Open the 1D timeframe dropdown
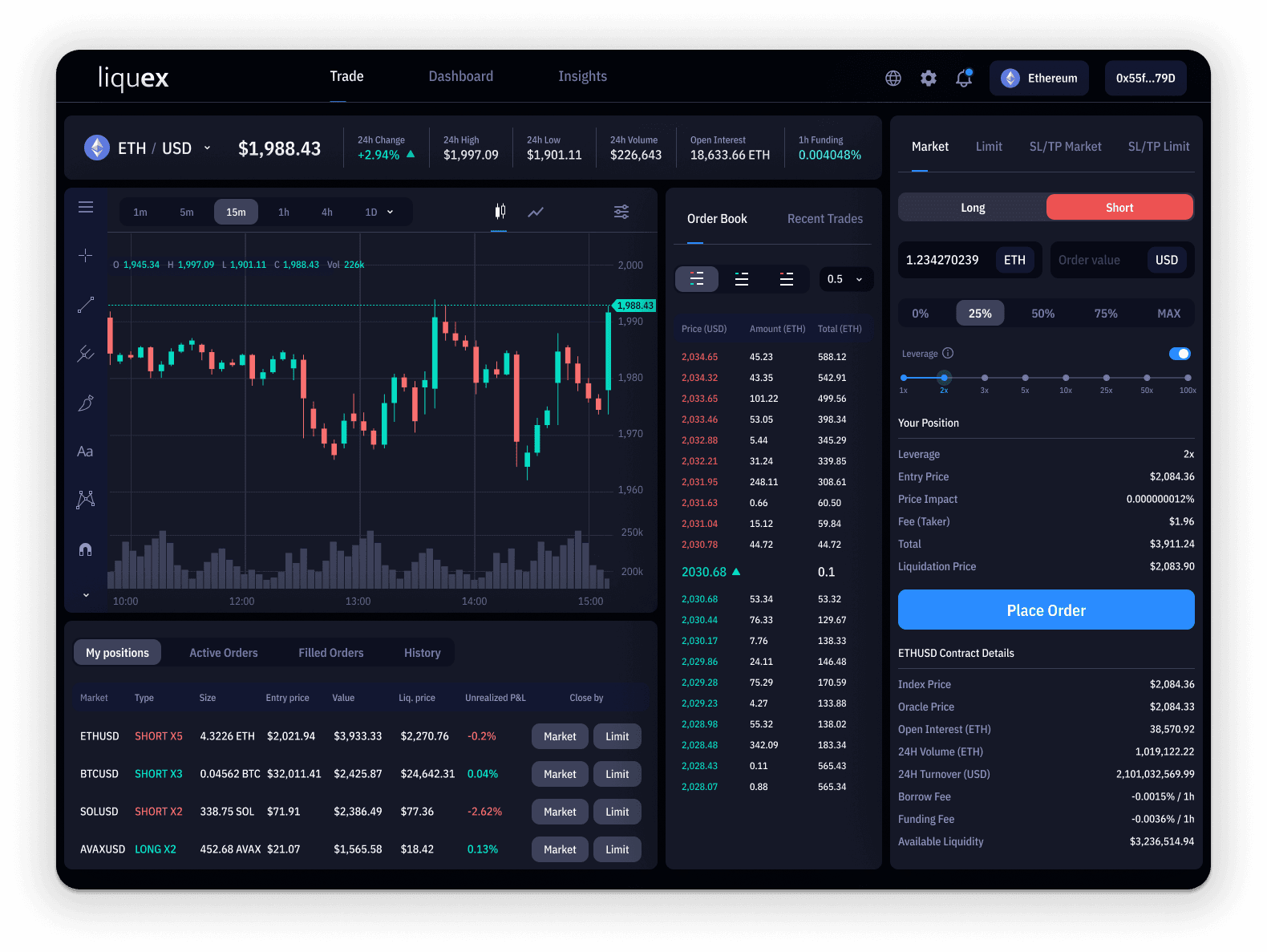 379,212
